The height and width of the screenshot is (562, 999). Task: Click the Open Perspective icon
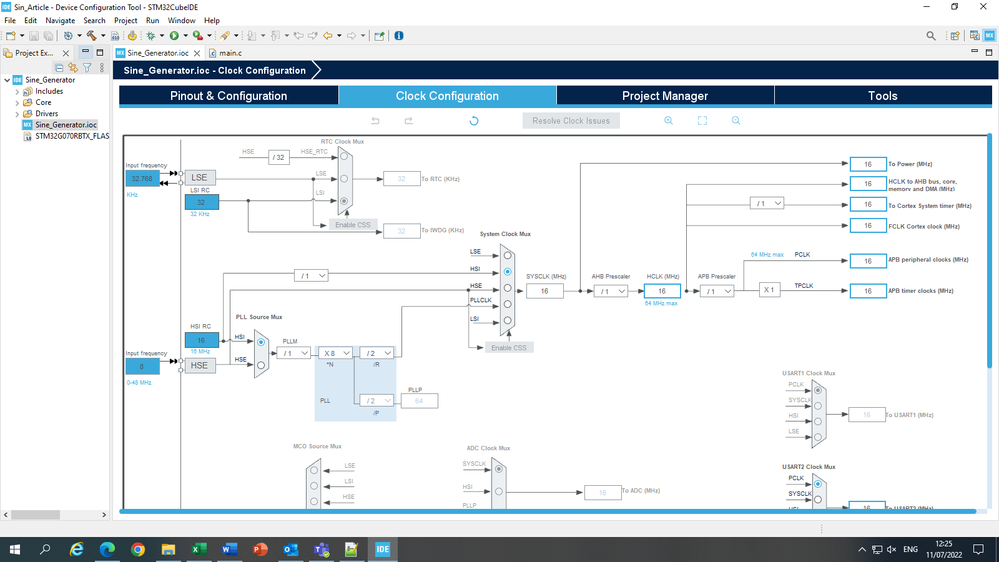954,36
